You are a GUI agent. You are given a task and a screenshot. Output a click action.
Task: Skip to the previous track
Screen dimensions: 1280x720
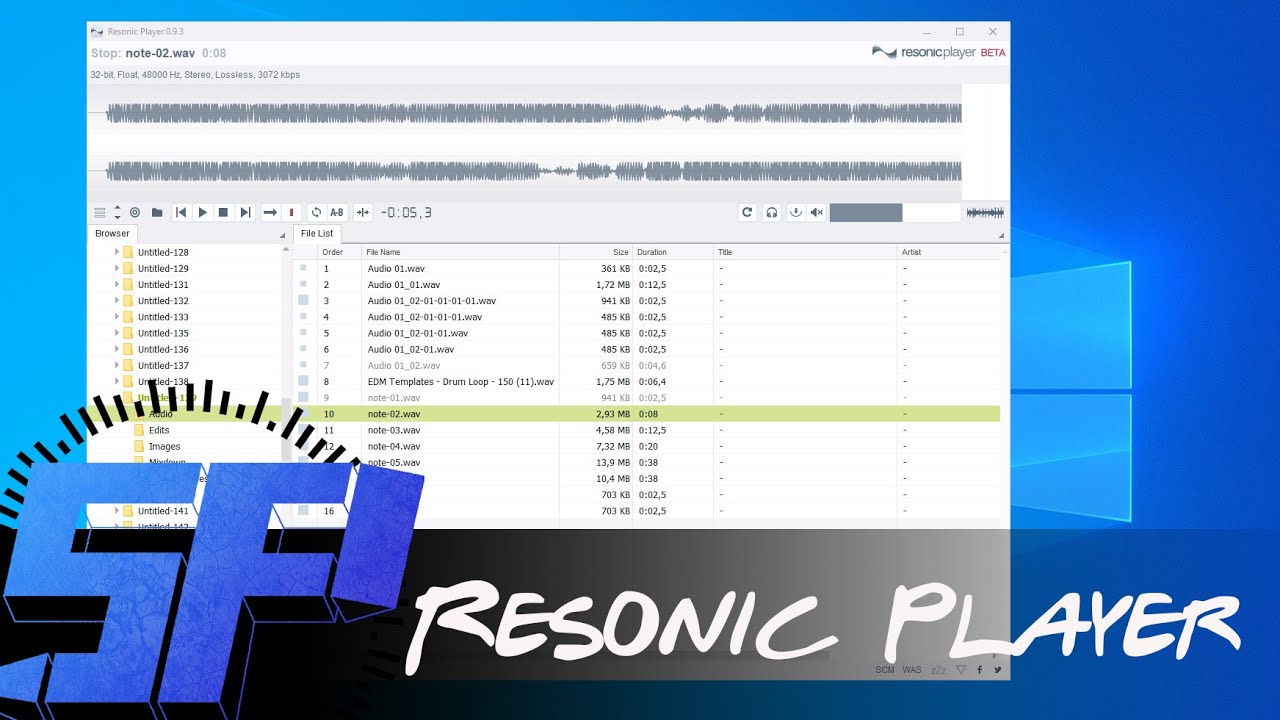coord(181,212)
